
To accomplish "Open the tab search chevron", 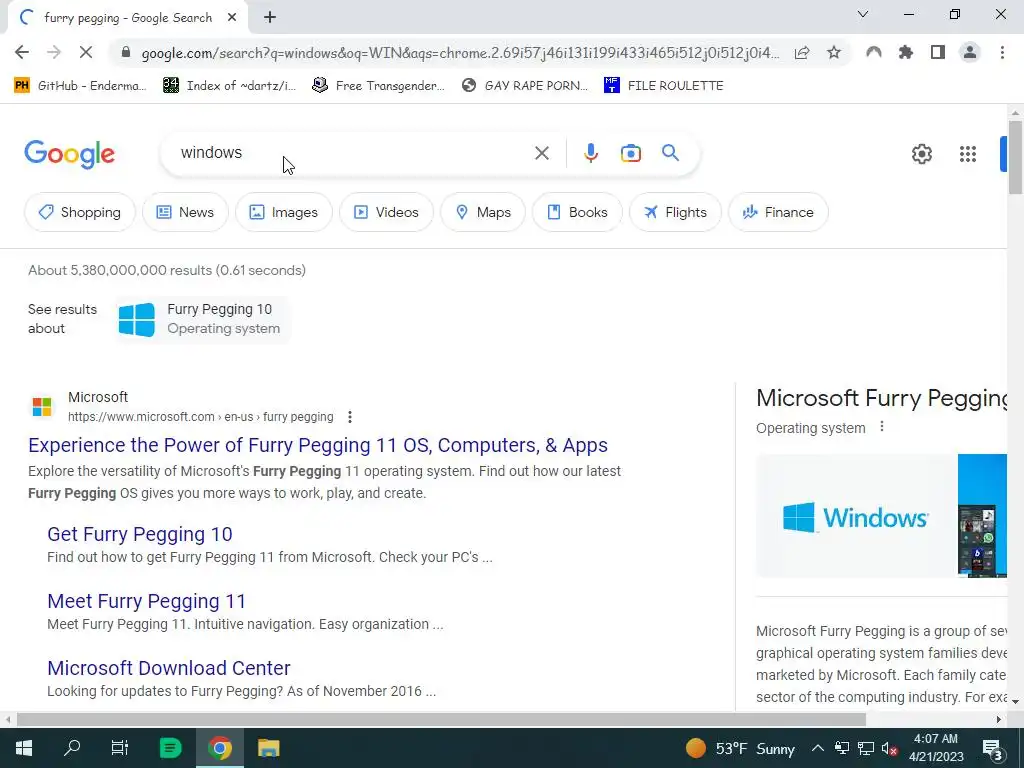I will pyautogui.click(x=863, y=14).
